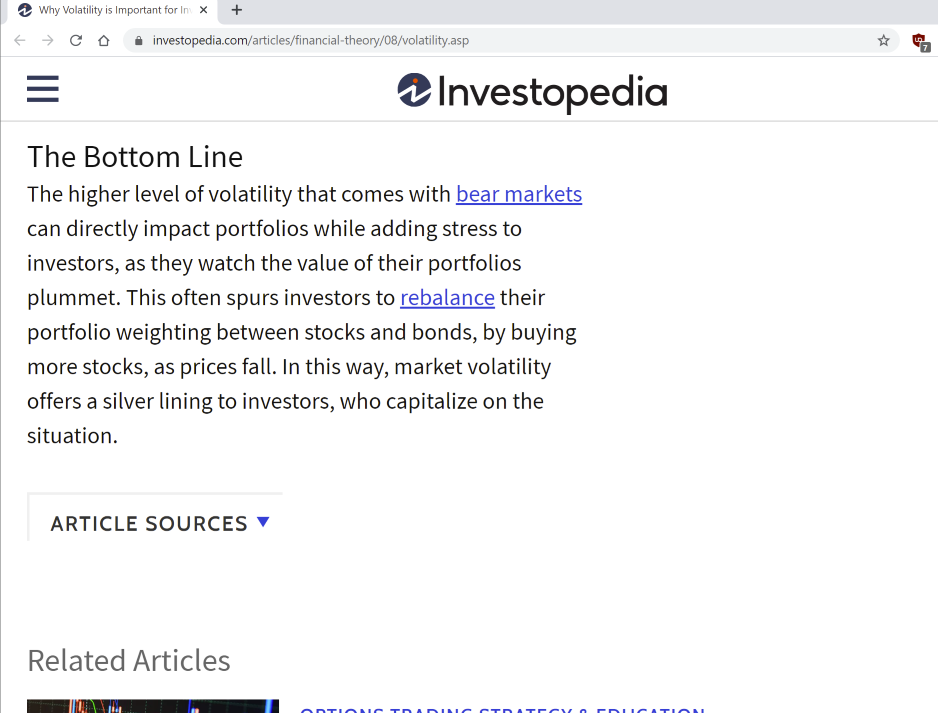The width and height of the screenshot is (938, 713).
Task: Go back to the previous page
Action: point(20,41)
